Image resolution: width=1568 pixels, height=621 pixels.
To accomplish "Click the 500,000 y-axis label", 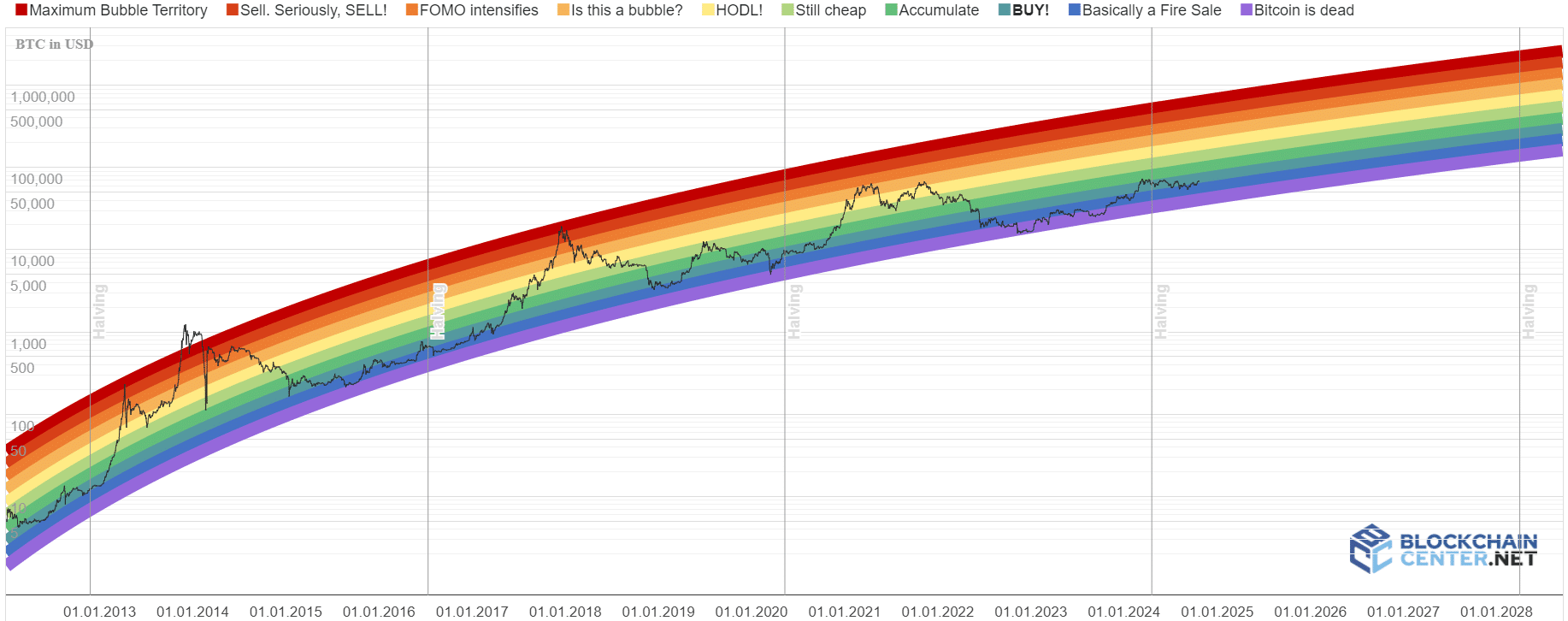I will tap(37, 122).
